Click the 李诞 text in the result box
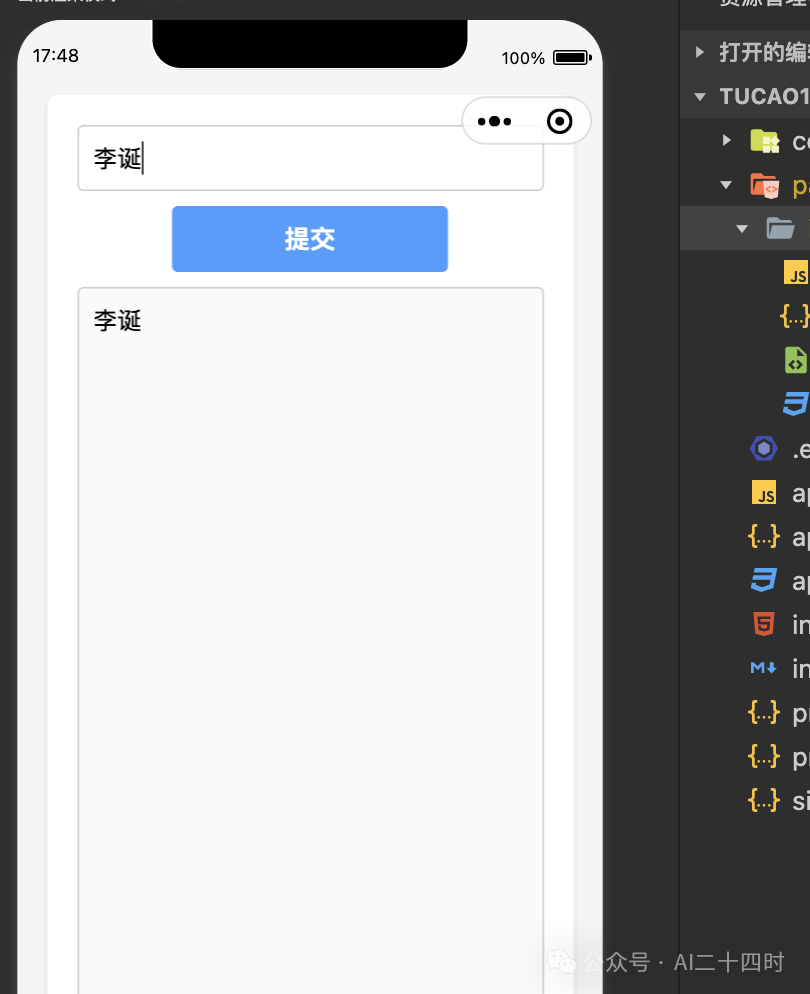This screenshot has width=810, height=994. [117, 320]
